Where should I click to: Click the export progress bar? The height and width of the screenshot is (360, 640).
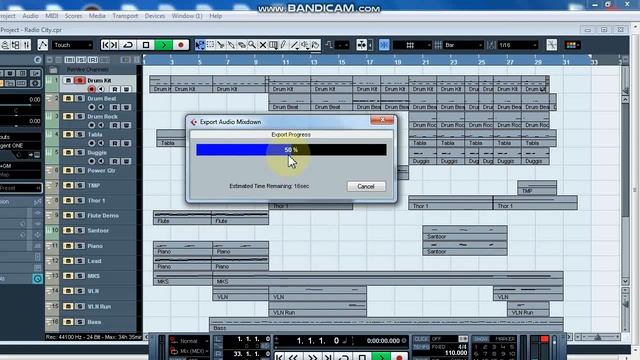291,150
